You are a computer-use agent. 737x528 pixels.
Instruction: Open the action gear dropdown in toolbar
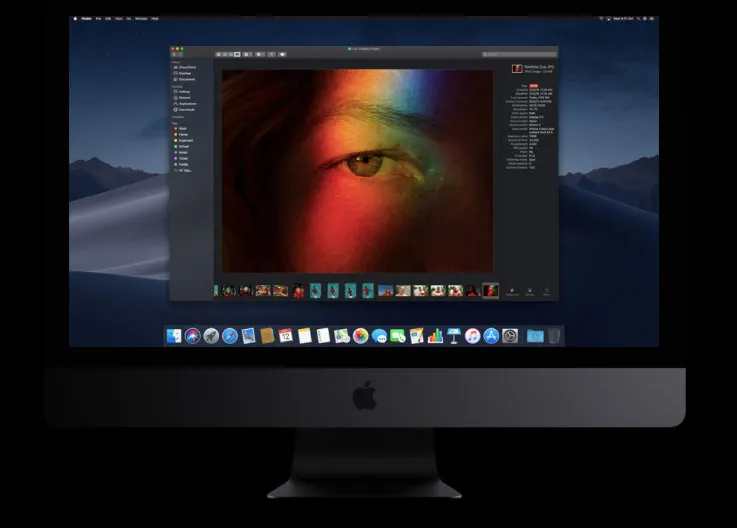(260, 55)
